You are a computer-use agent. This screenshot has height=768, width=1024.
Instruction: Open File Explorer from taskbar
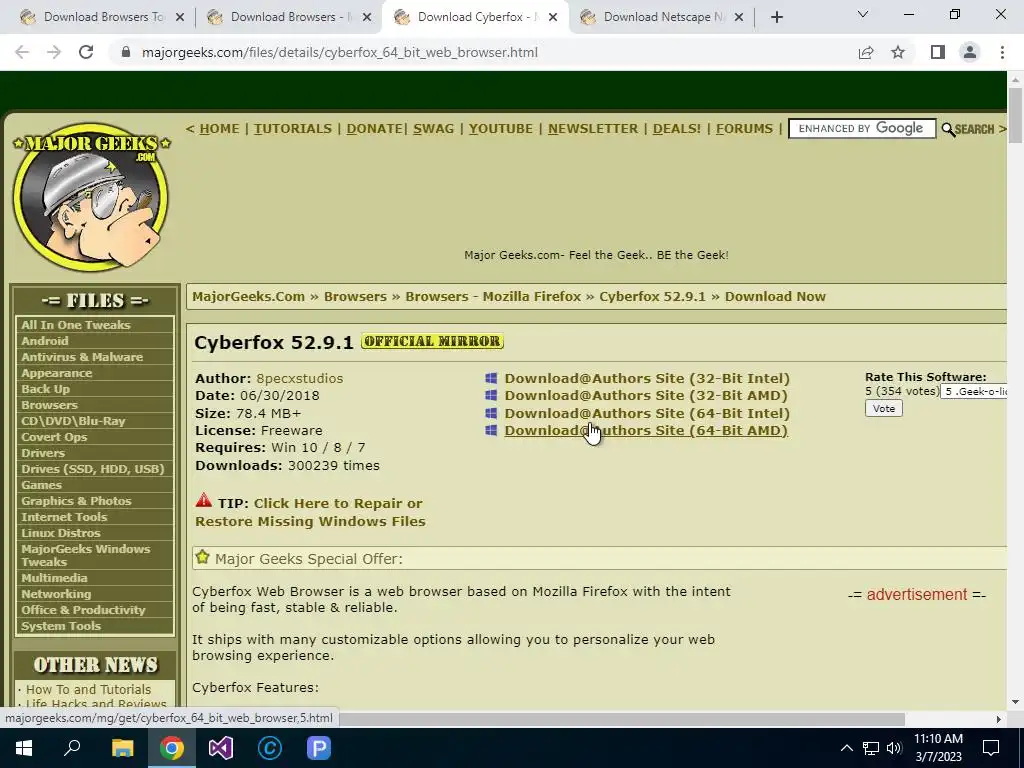point(122,748)
